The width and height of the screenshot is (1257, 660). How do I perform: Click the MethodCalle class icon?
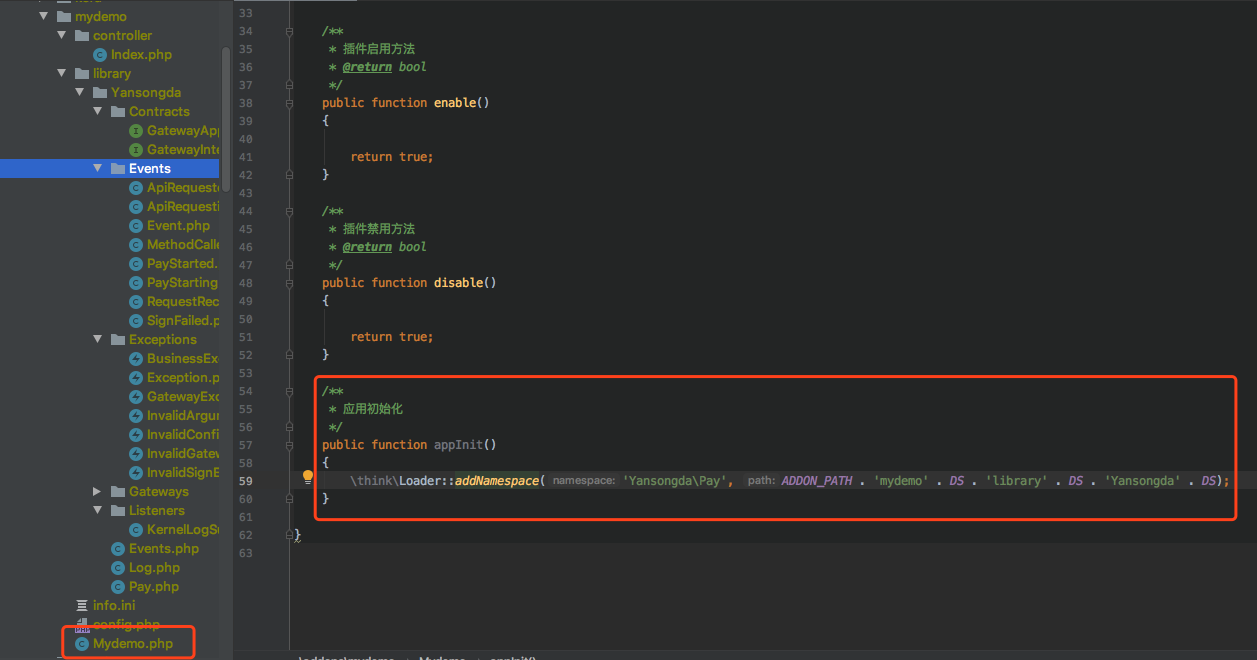click(x=136, y=245)
